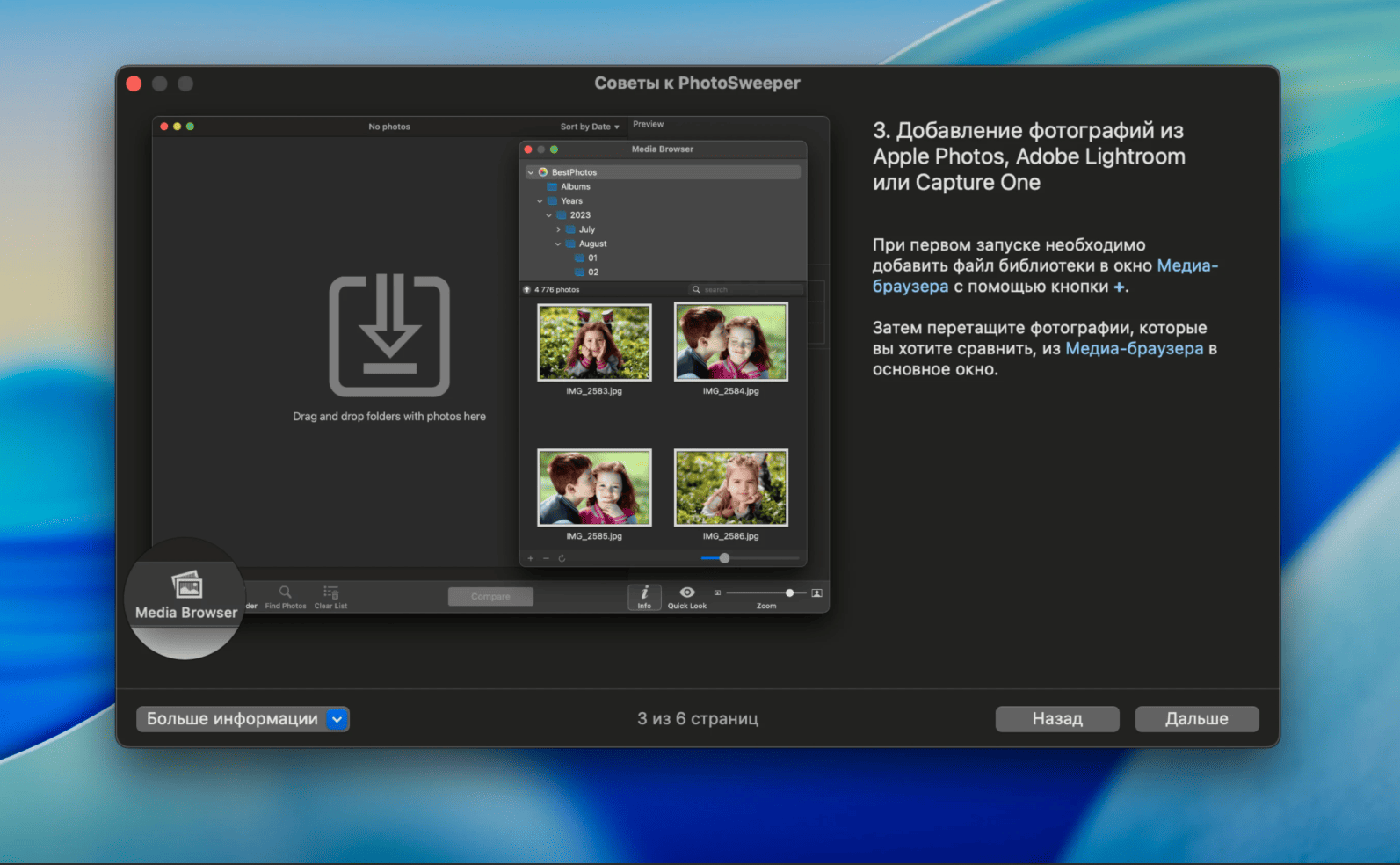Go back with the Назад button

coord(1057,719)
